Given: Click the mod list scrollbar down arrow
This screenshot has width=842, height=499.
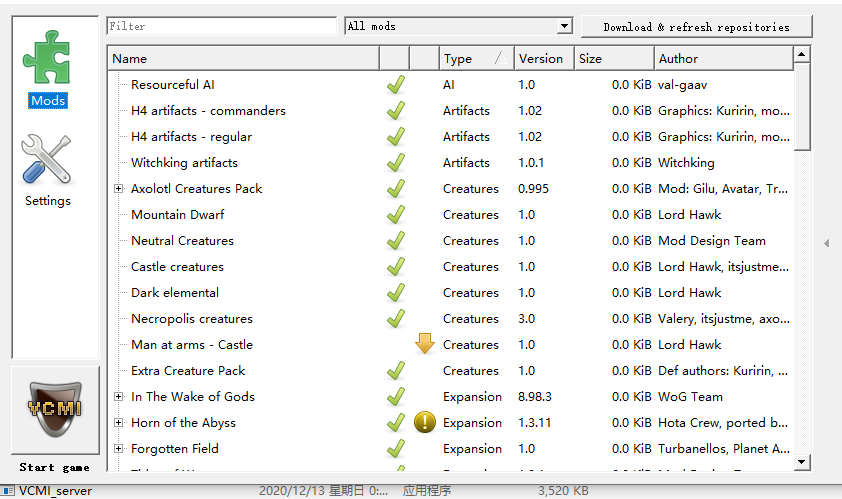Looking at the screenshot, I should (x=801, y=462).
